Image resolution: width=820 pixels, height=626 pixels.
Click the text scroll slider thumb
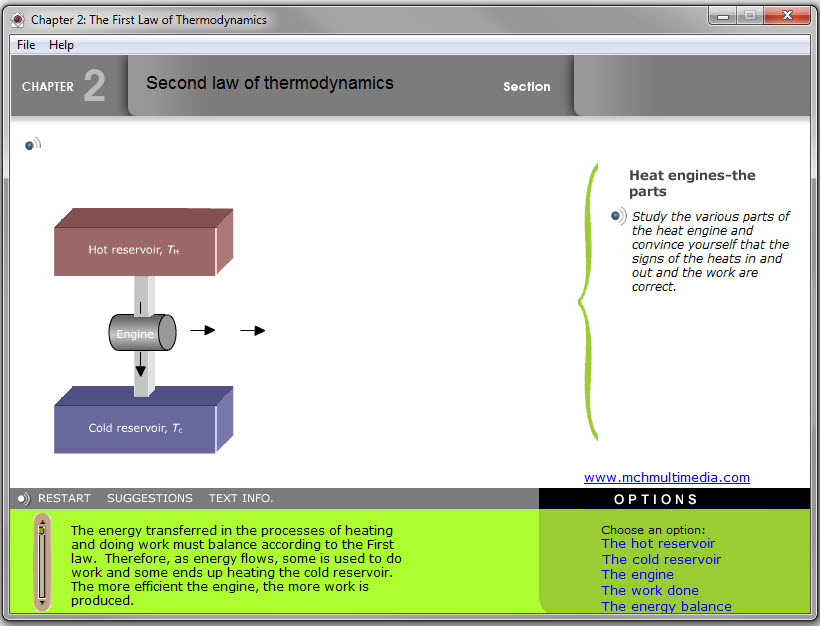point(42,530)
